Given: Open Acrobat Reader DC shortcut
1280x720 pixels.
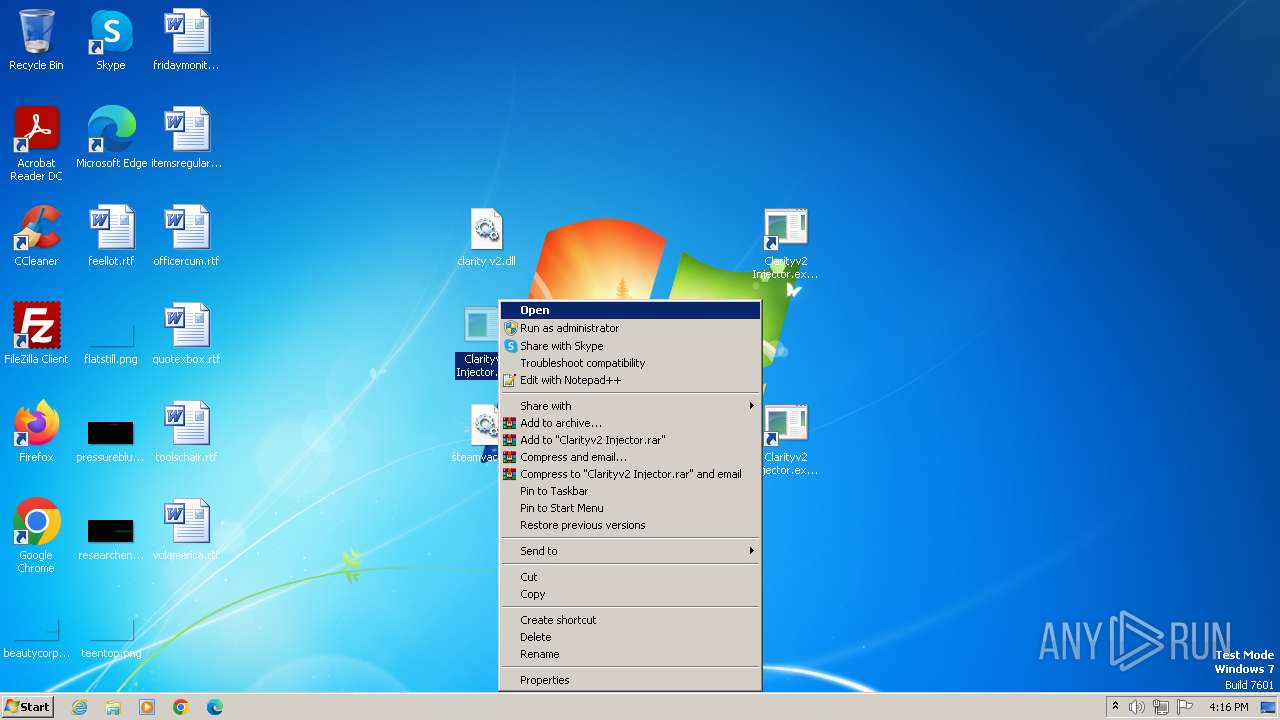Looking at the screenshot, I should click(36, 144).
